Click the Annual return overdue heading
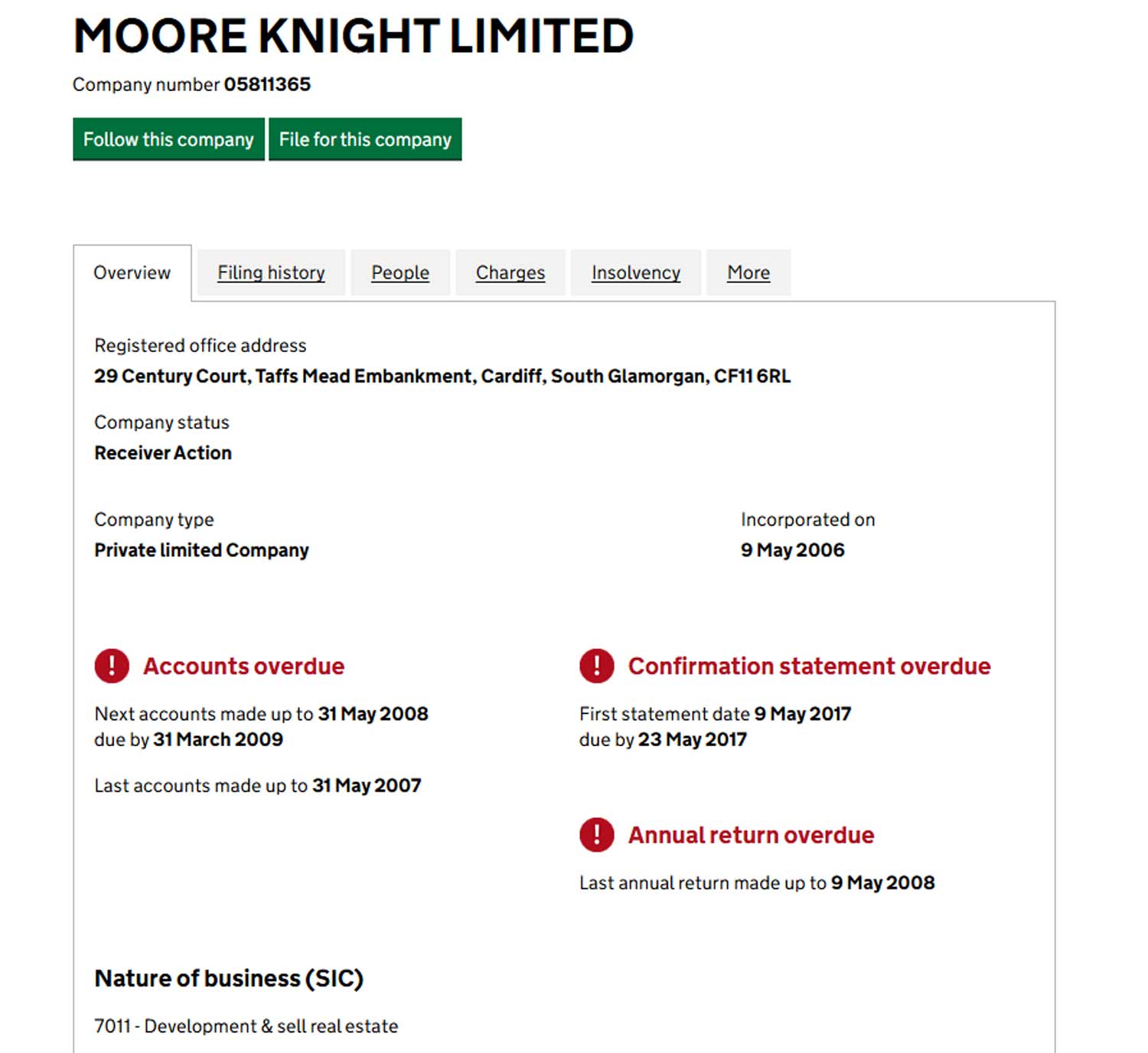This screenshot has width=1148, height=1053. click(752, 835)
